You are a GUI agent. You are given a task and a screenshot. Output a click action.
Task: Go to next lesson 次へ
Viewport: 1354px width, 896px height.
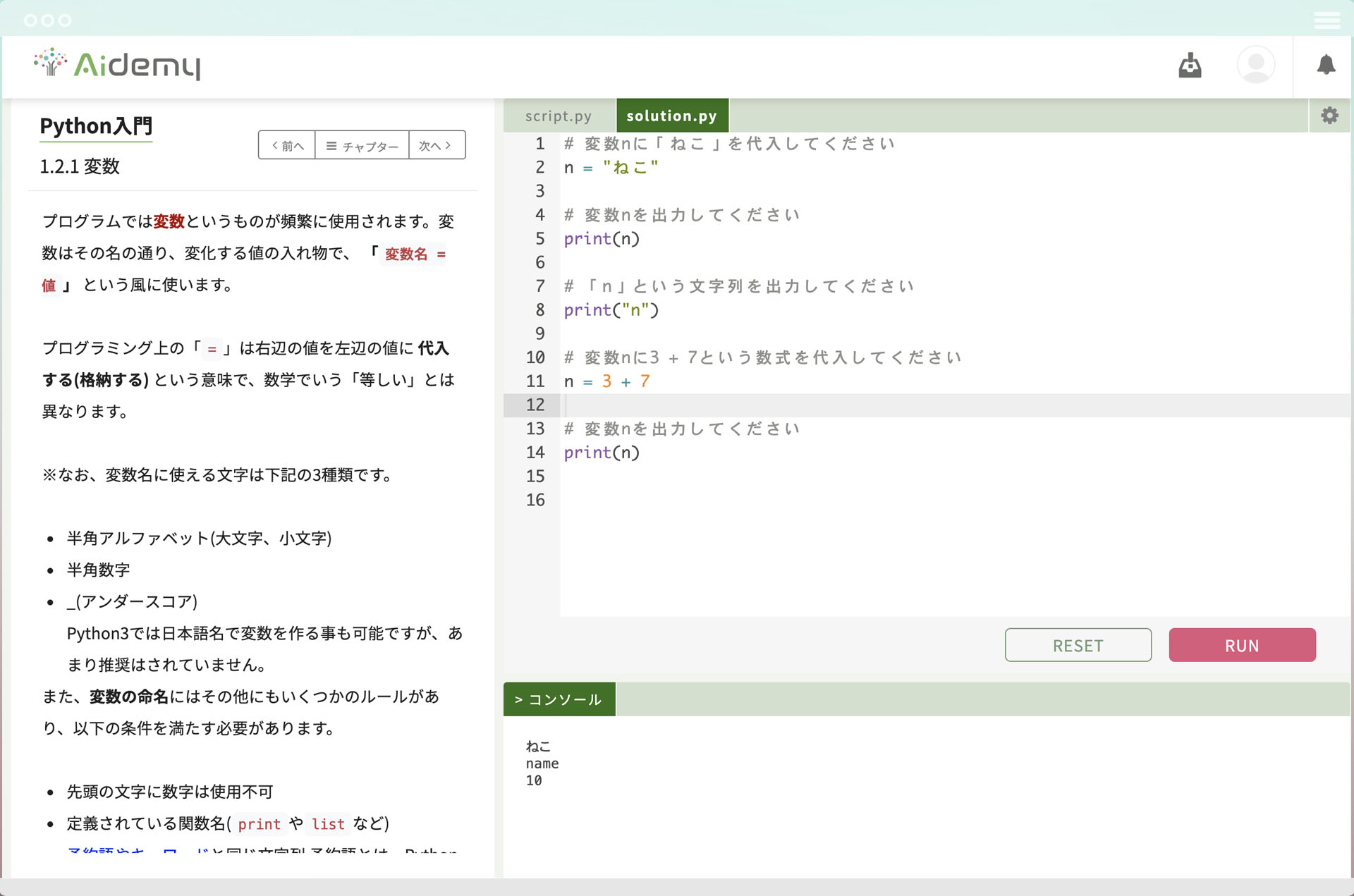[x=436, y=145]
